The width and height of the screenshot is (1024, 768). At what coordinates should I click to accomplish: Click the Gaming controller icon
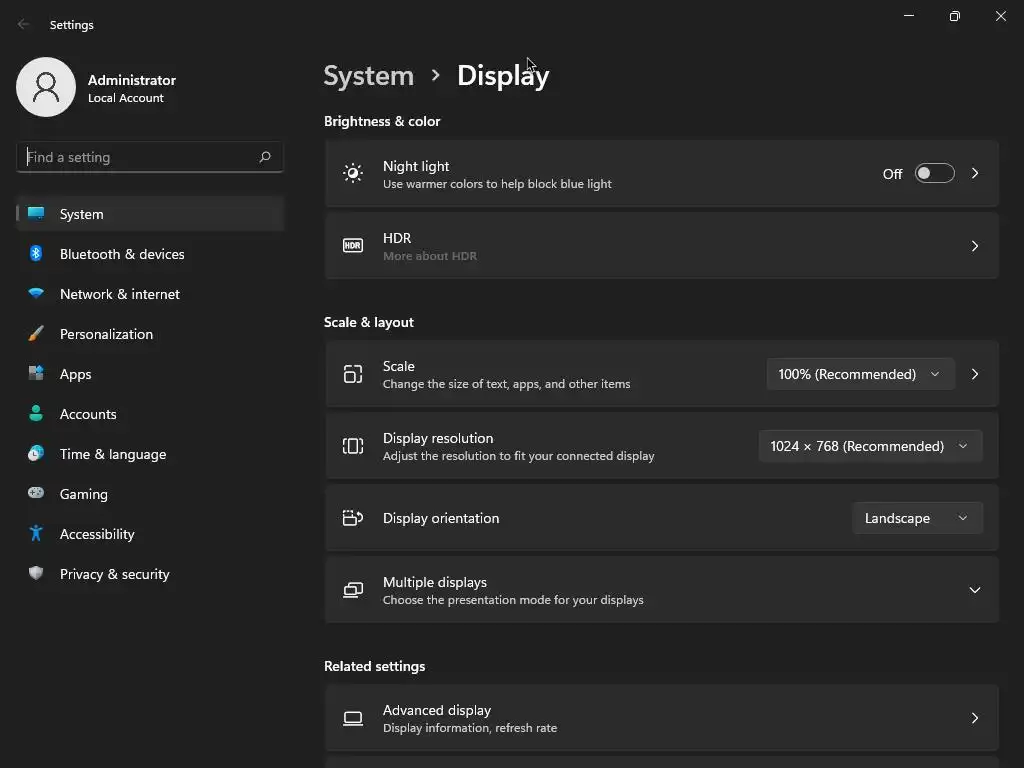(x=36, y=494)
